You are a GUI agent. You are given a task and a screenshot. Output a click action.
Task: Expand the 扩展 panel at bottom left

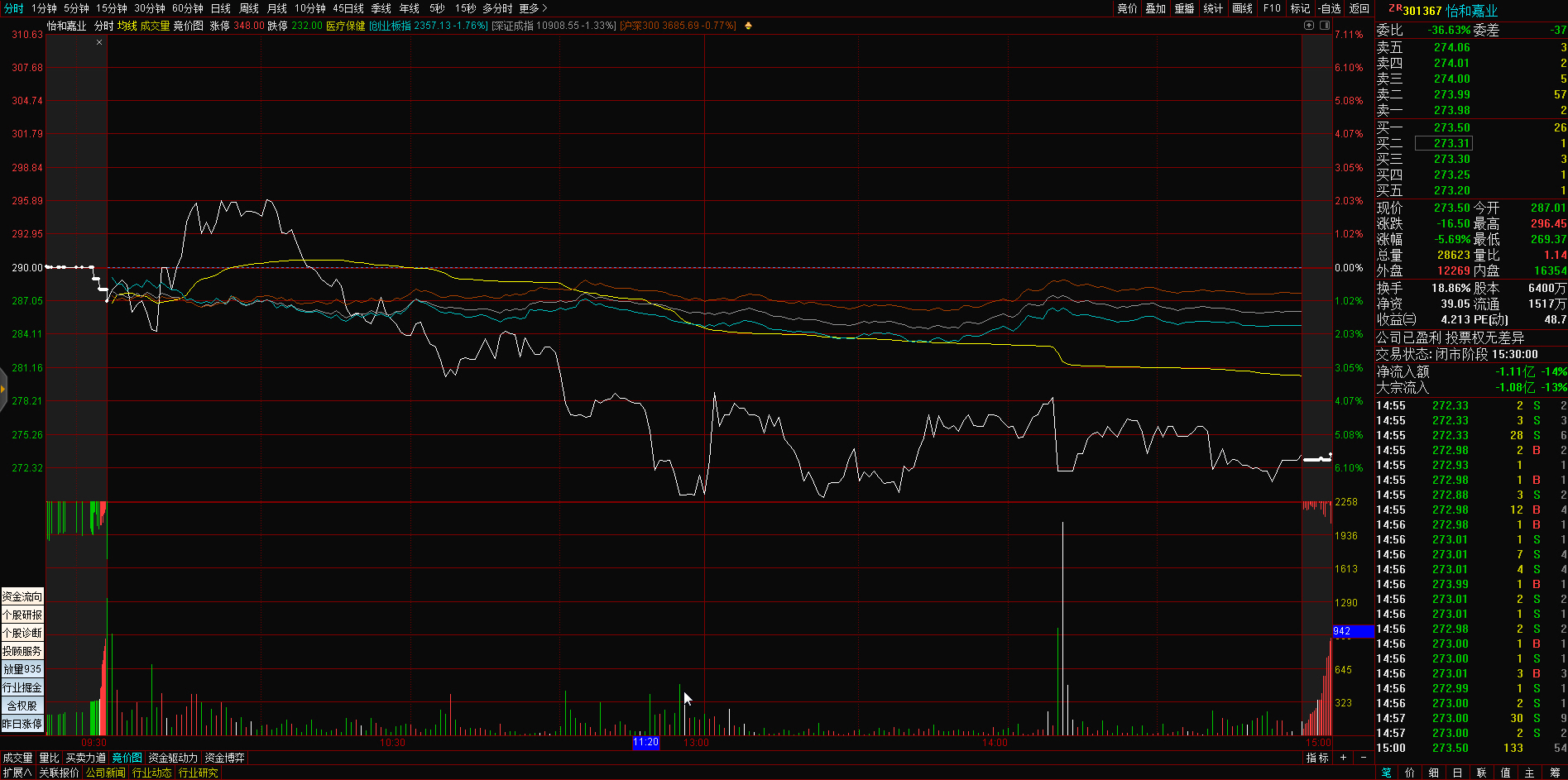click(x=17, y=773)
